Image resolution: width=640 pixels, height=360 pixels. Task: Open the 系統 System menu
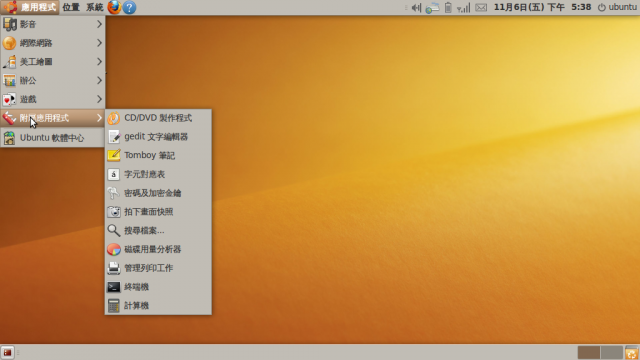[95, 7]
